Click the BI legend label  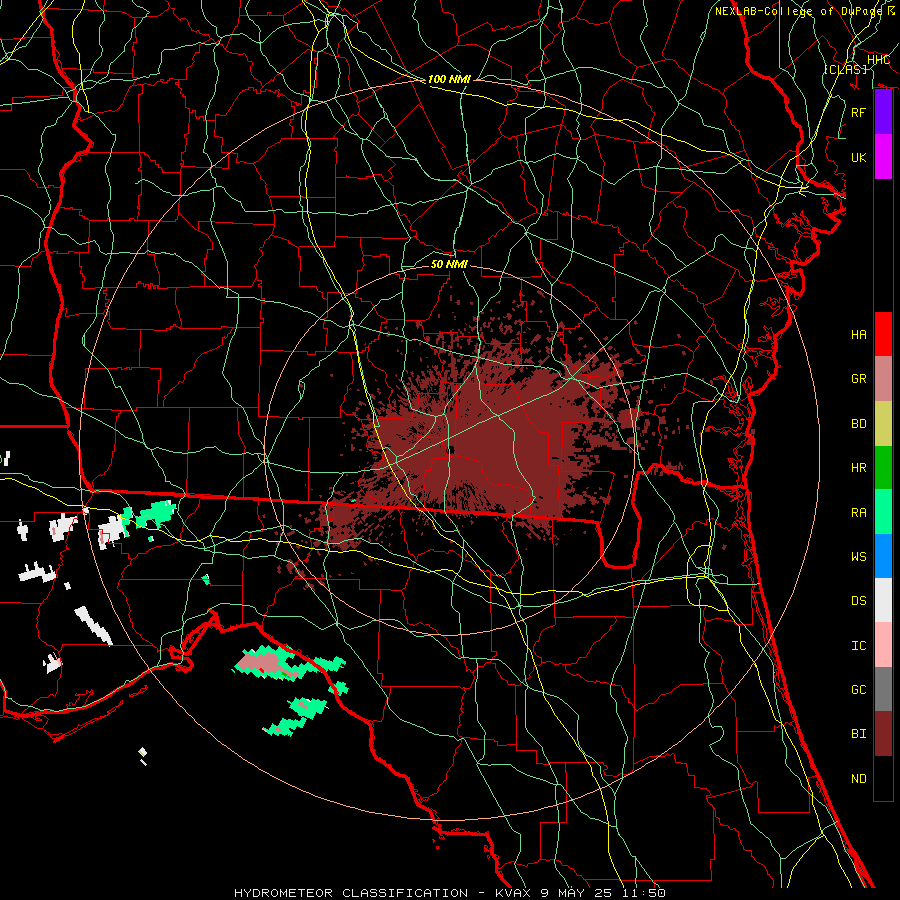pos(858,734)
